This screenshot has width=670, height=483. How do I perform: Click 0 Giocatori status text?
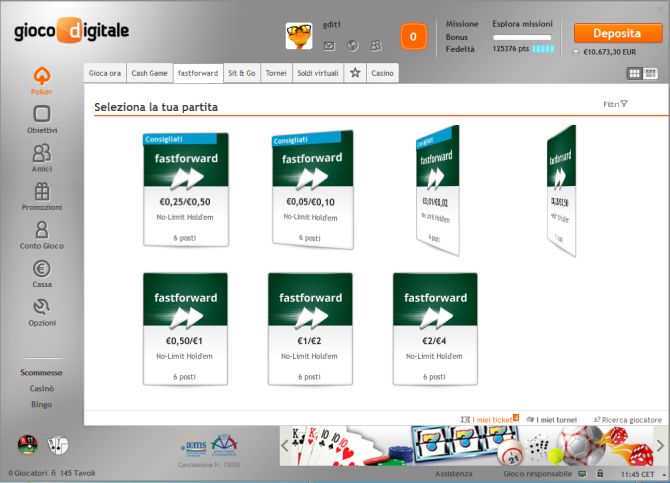coord(28,473)
